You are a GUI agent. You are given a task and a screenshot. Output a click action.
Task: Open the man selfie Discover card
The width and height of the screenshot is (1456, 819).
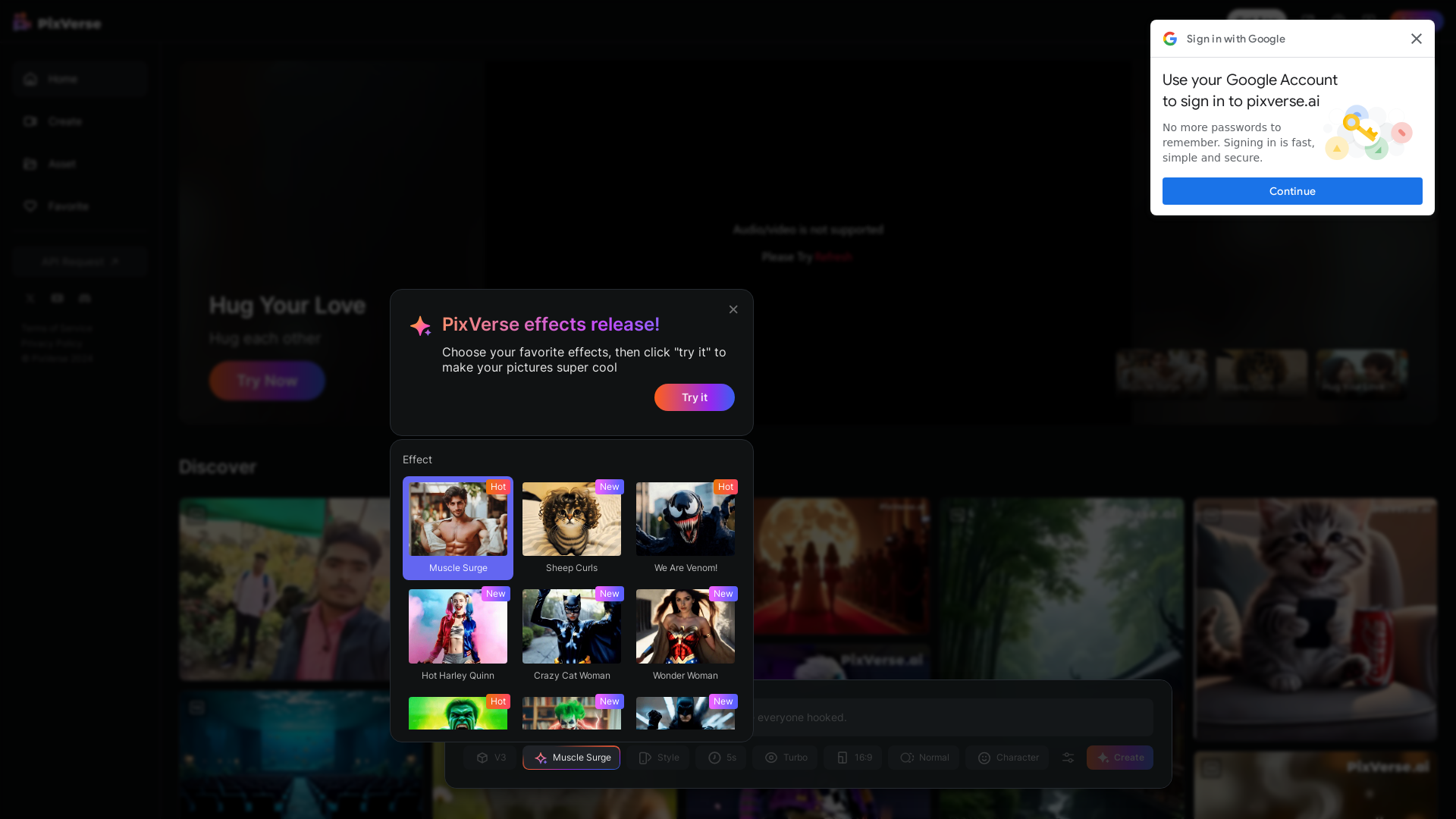pos(284,589)
